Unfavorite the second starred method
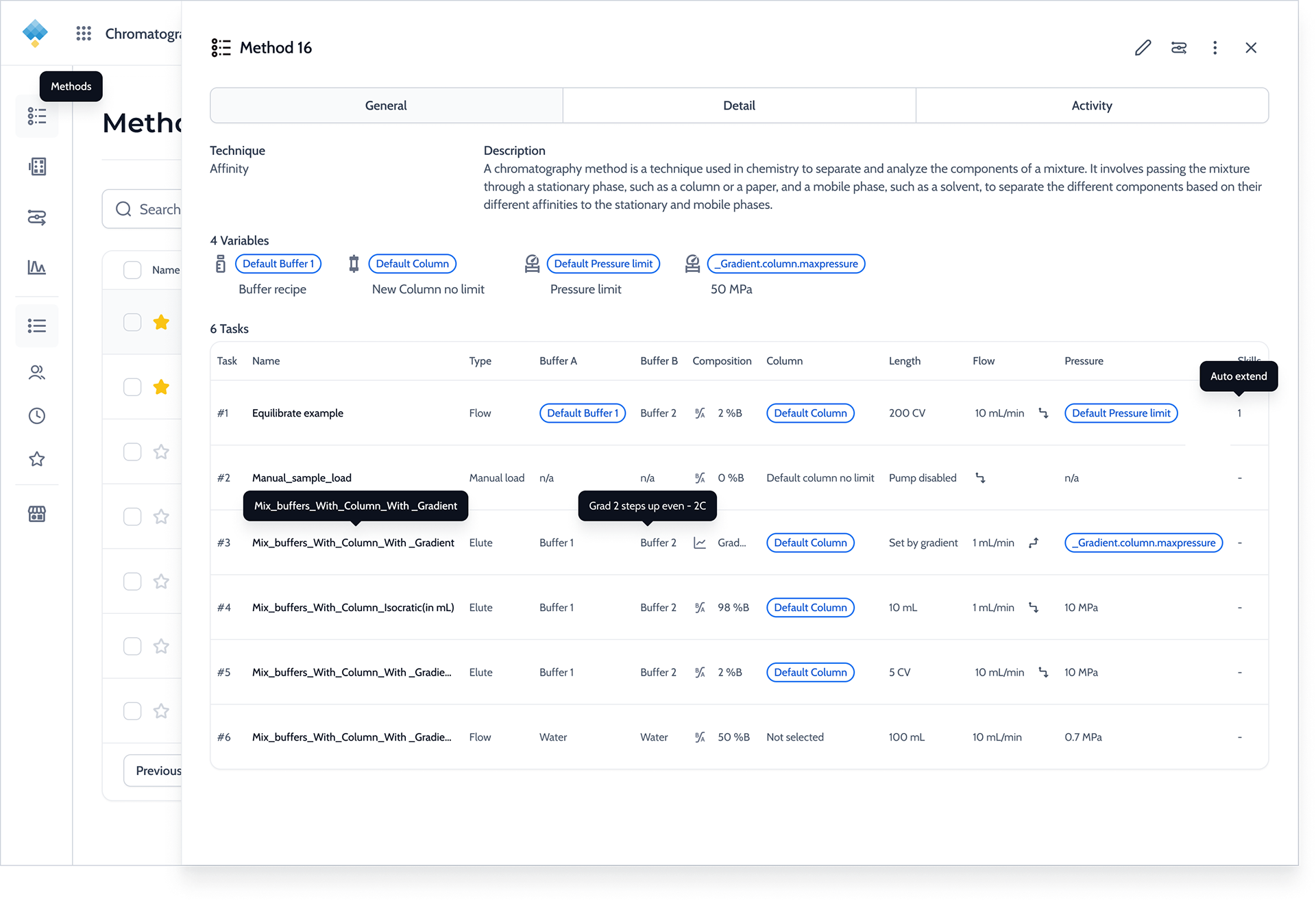1316x901 pixels. click(x=161, y=387)
